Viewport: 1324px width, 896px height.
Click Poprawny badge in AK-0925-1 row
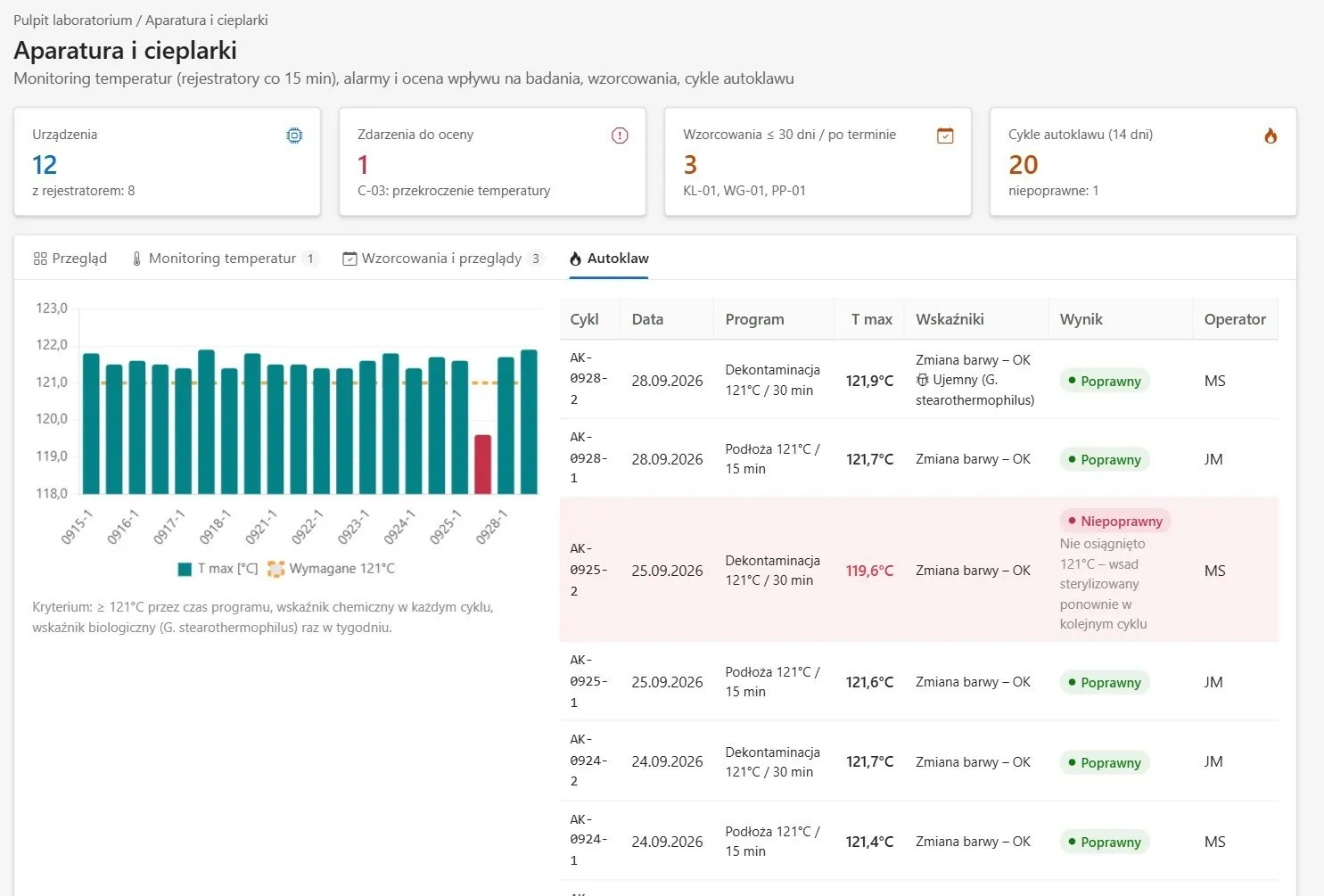pos(1105,682)
